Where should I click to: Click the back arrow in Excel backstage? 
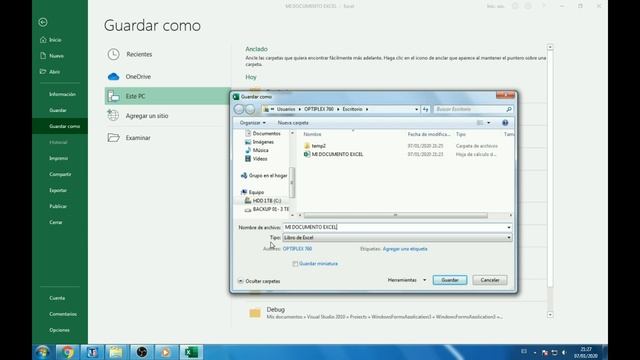point(43,22)
